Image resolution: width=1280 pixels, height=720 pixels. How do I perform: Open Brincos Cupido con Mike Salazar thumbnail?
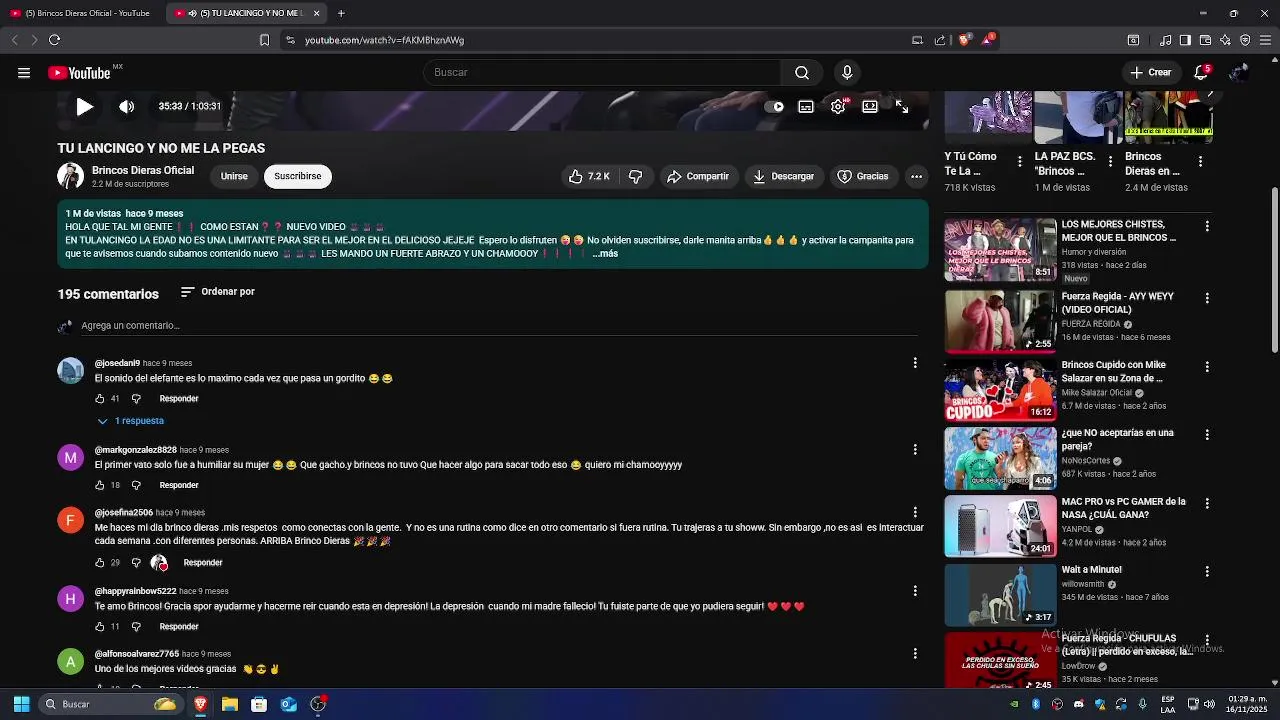[x=1000, y=390]
